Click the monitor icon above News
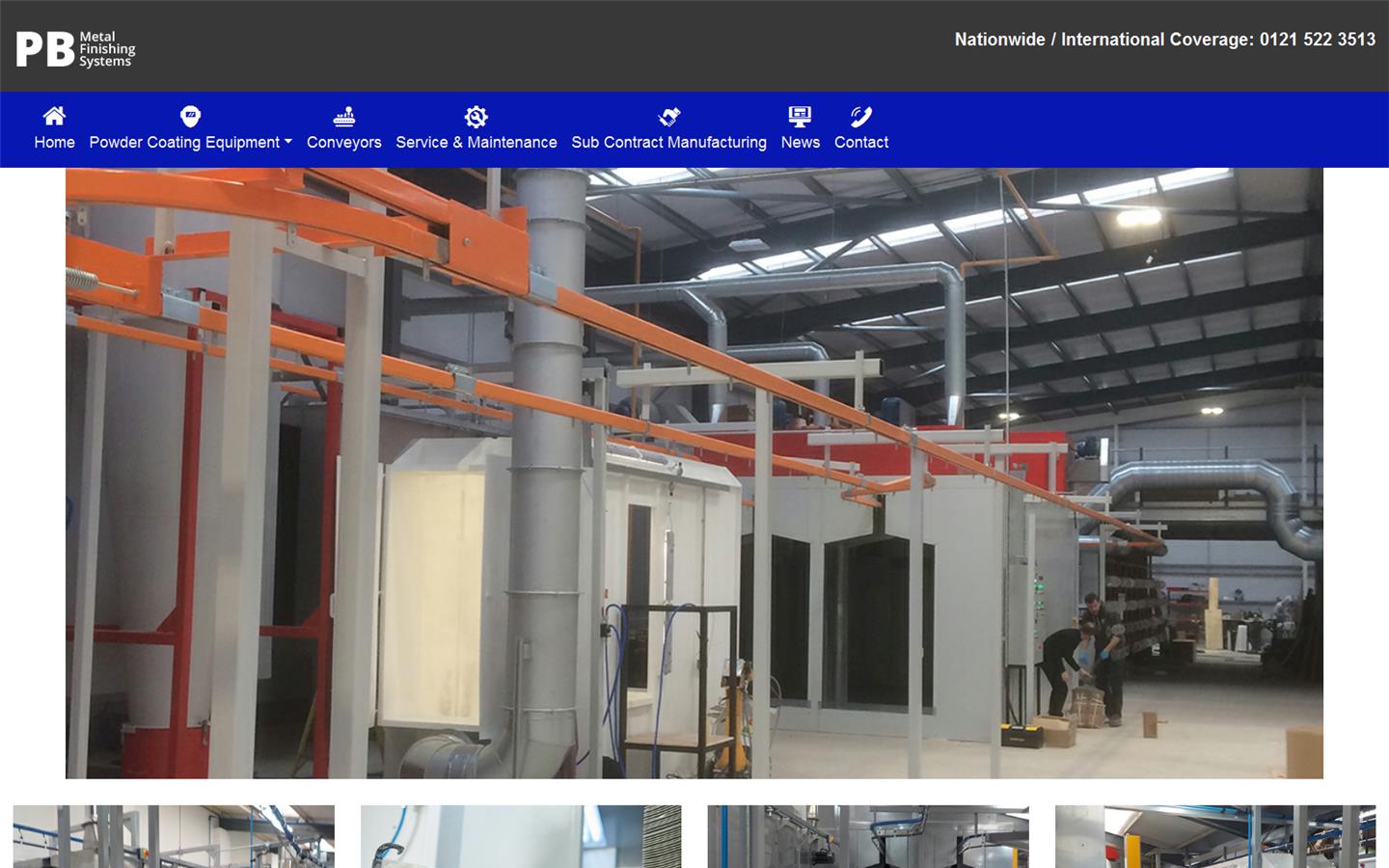Image resolution: width=1389 pixels, height=868 pixels. tap(801, 115)
